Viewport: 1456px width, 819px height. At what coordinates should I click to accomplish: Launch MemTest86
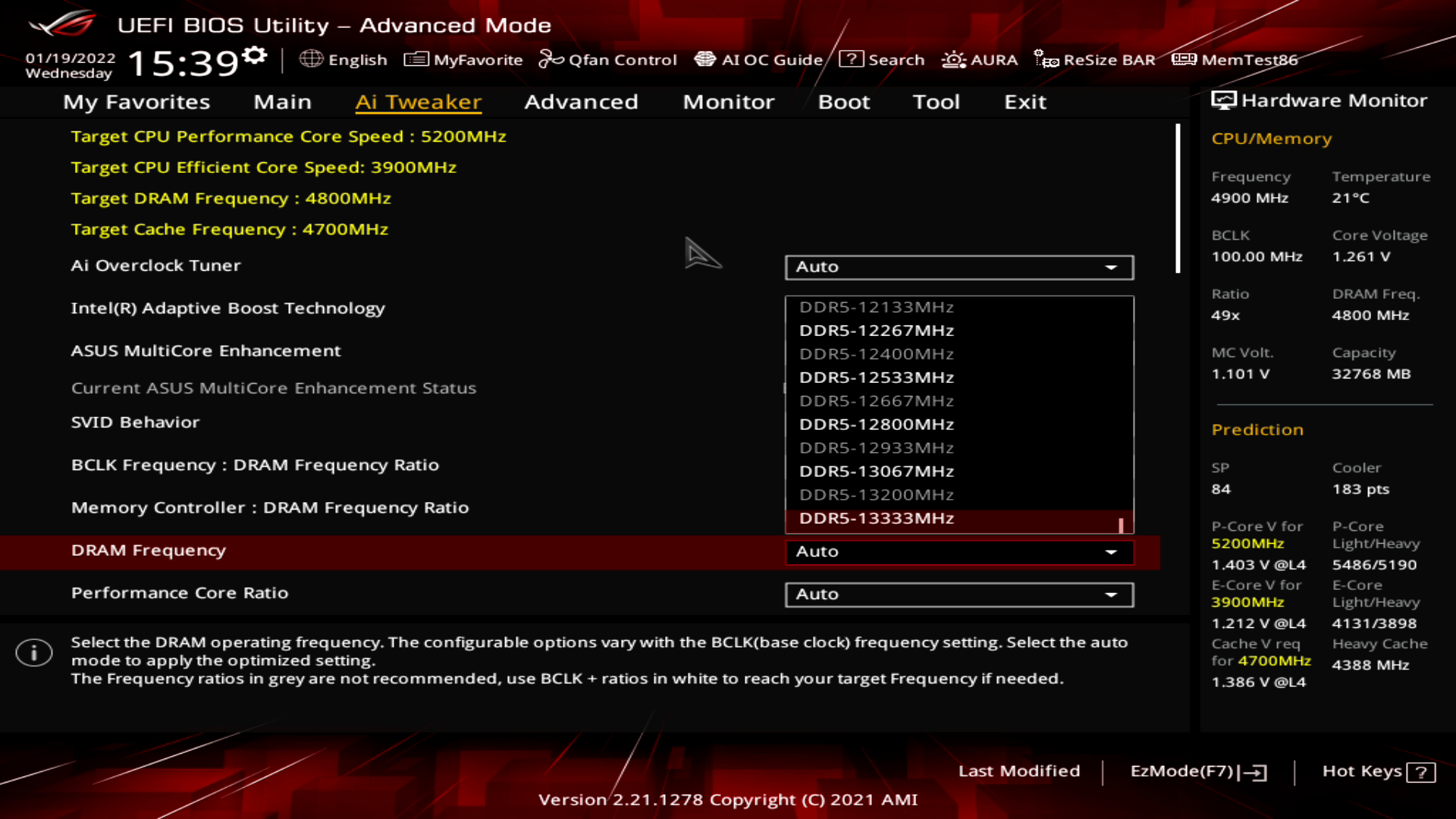[1236, 59]
